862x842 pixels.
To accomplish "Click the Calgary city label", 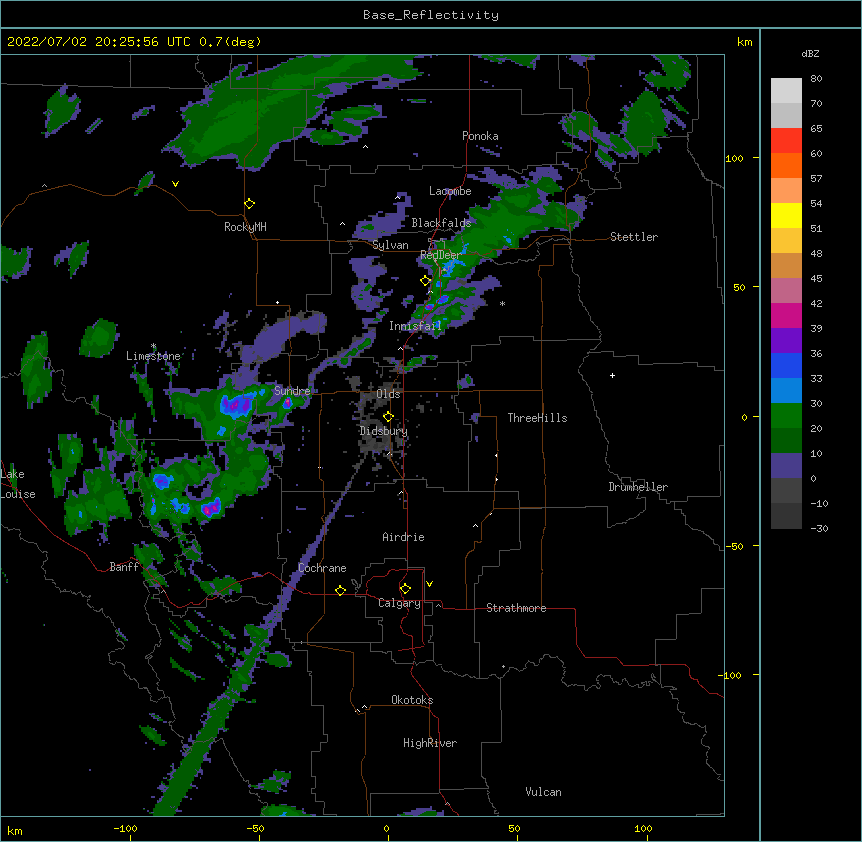I will [x=399, y=603].
